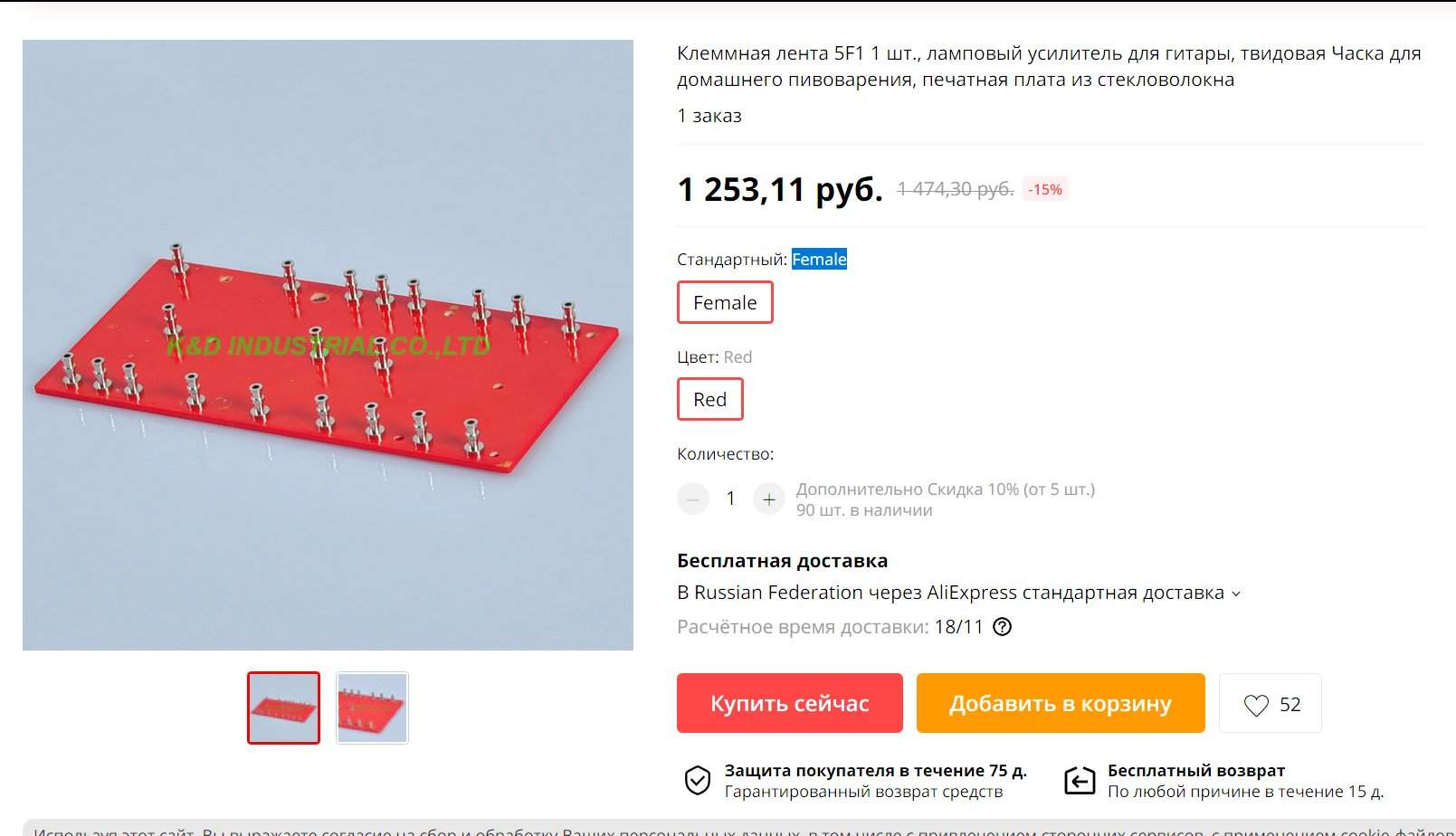Click the heart wishlist icon
The width and height of the screenshot is (1456, 836).
pyautogui.click(x=1256, y=705)
